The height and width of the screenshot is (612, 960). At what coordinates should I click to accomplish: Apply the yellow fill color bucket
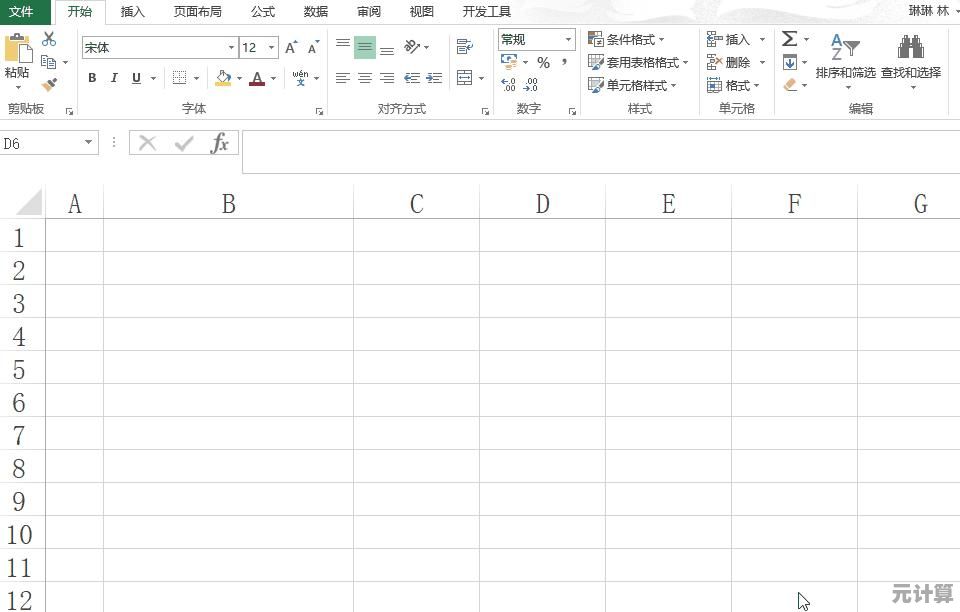[222, 78]
